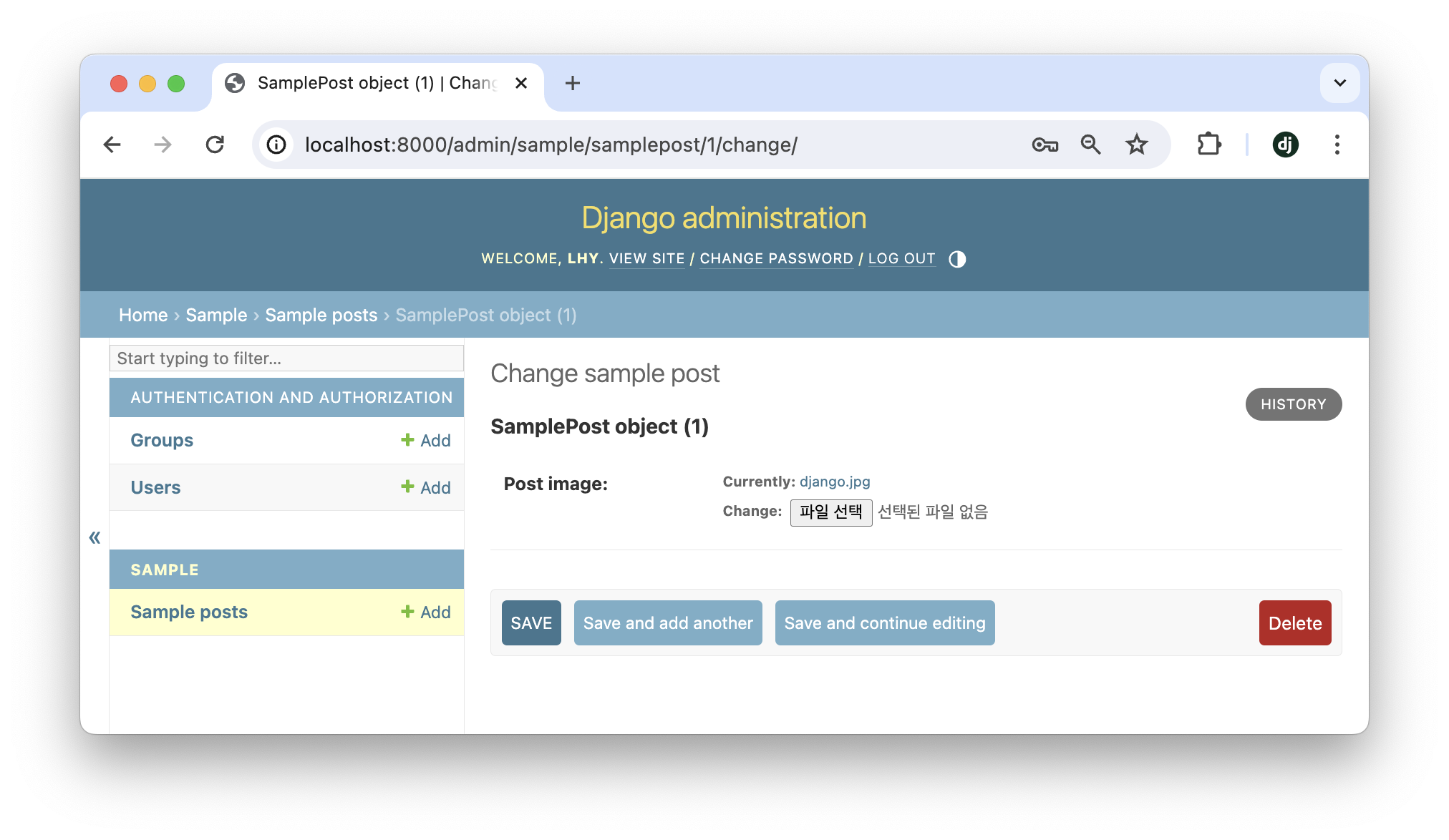Click Save and add another
The width and height of the screenshot is (1449, 840).
668,622
